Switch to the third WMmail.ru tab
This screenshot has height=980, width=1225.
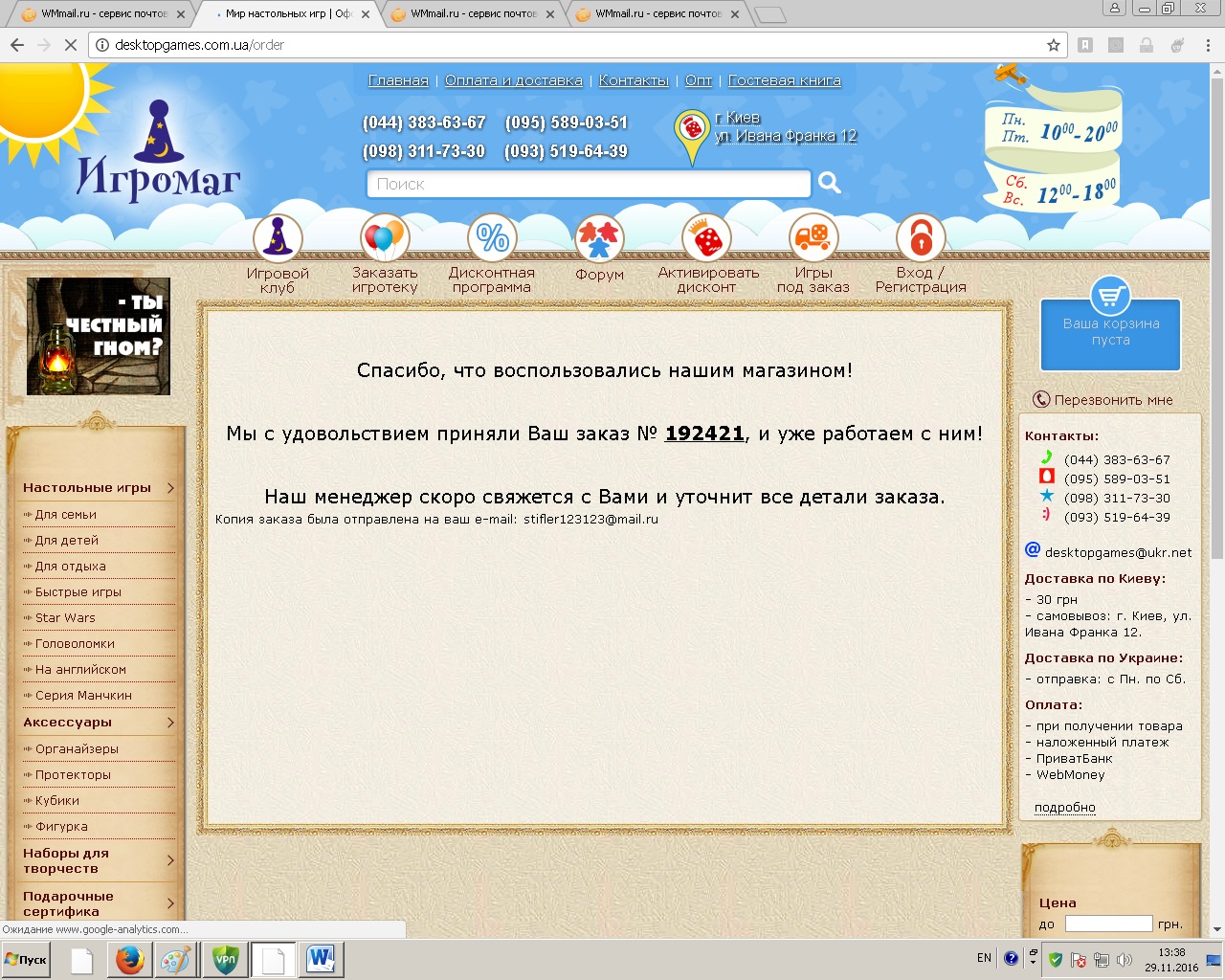[x=472, y=13]
